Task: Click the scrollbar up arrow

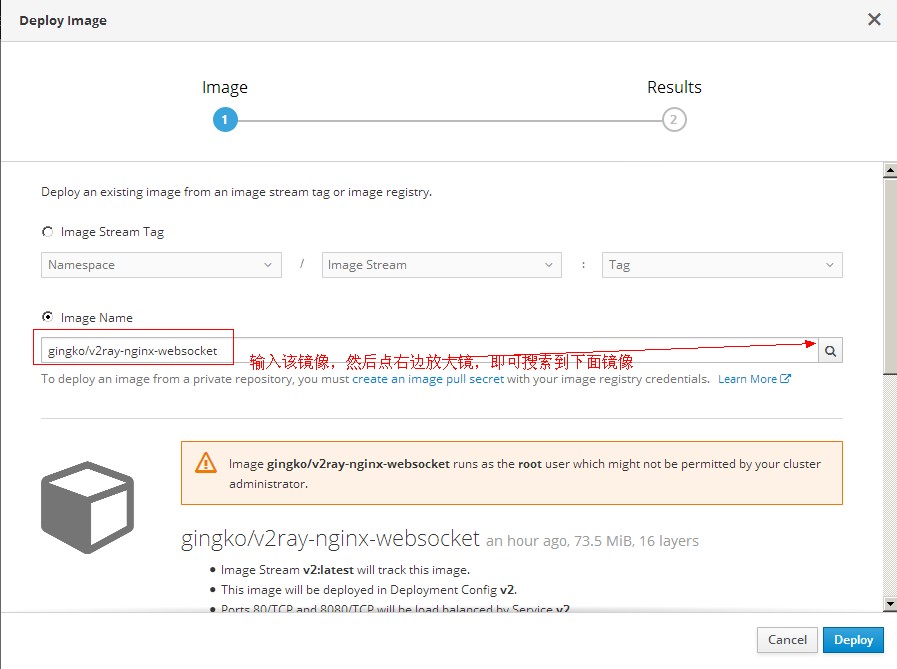Action: [x=890, y=170]
